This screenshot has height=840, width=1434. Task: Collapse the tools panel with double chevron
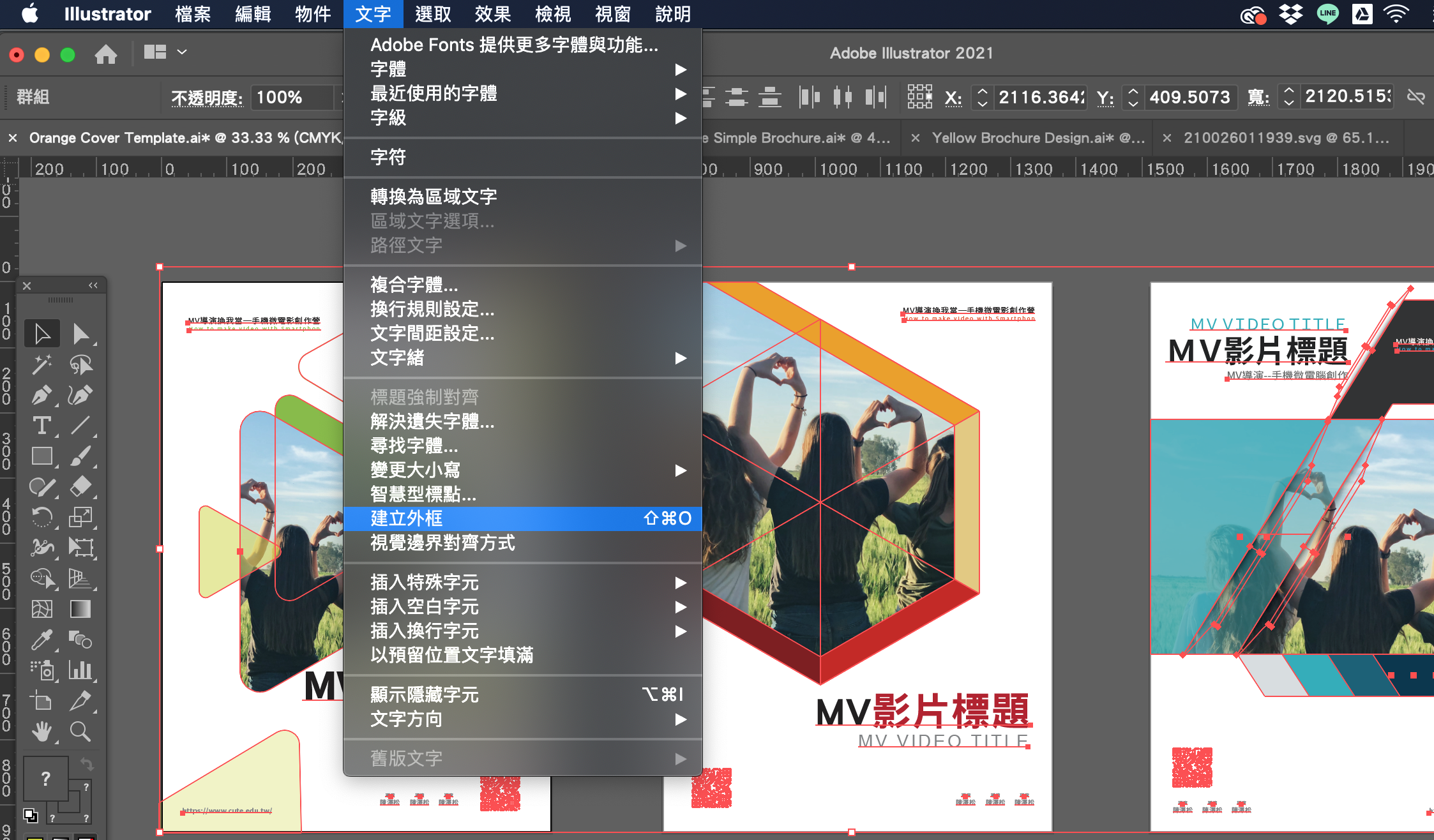(93, 285)
